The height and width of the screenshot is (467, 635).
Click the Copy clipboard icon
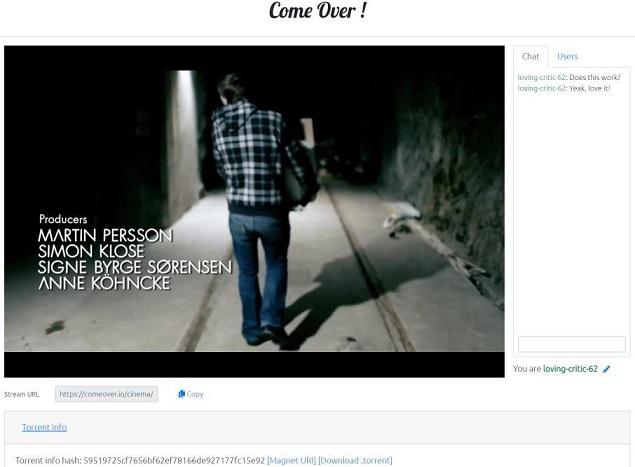tap(182, 394)
